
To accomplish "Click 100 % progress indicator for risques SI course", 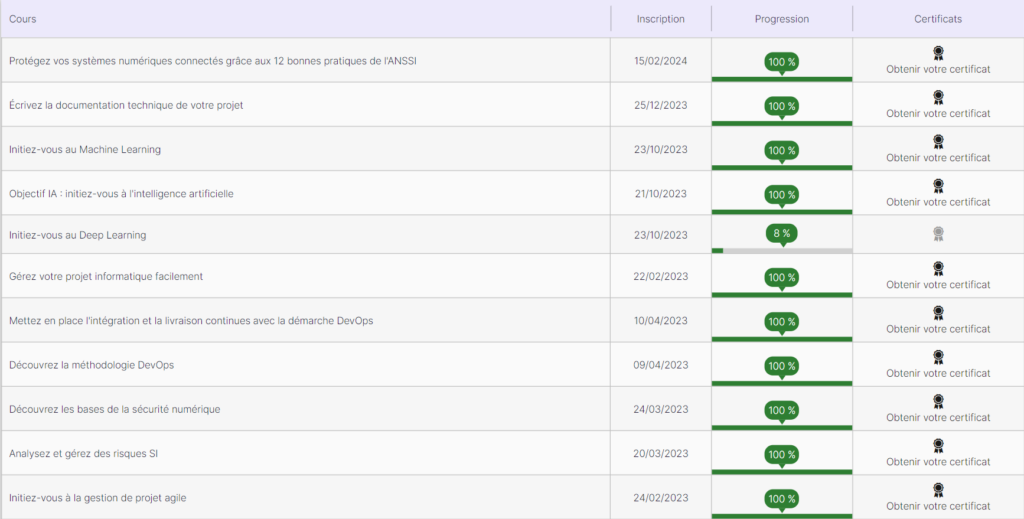I will pyautogui.click(x=782, y=455).
